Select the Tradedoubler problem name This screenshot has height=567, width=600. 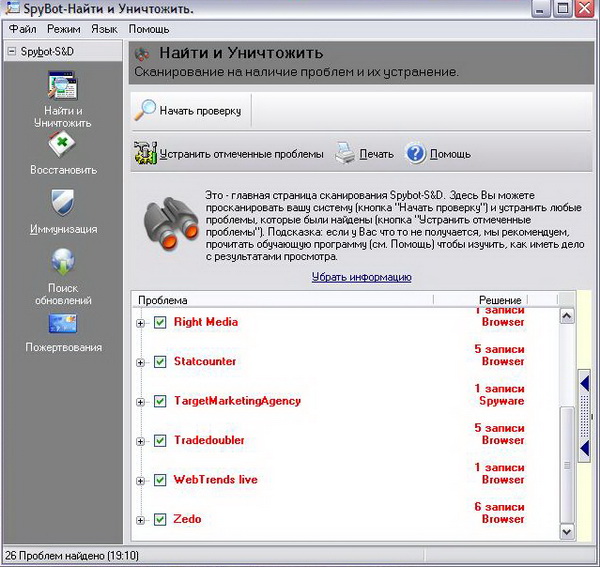(209, 440)
